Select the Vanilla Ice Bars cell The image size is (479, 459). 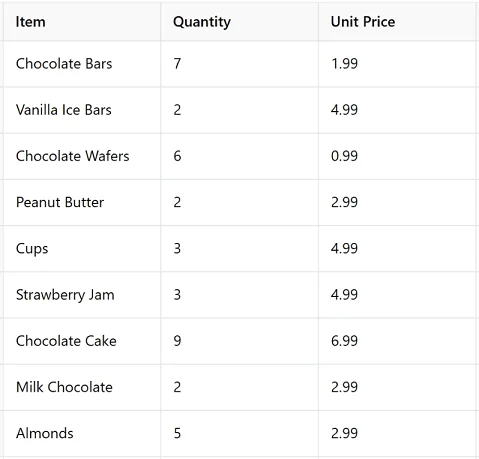coord(82,110)
